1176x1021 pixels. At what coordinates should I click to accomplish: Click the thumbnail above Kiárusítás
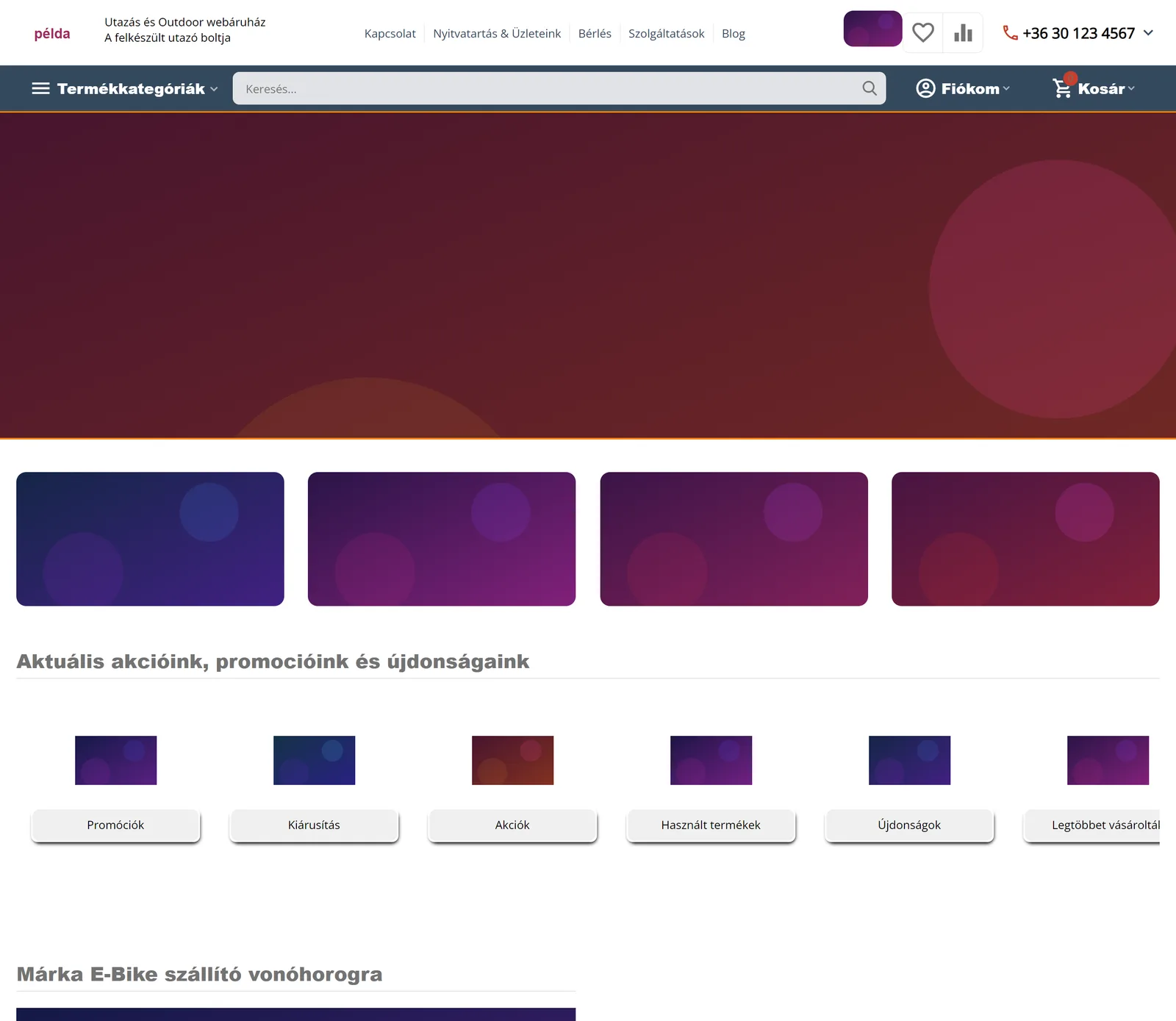tap(314, 760)
